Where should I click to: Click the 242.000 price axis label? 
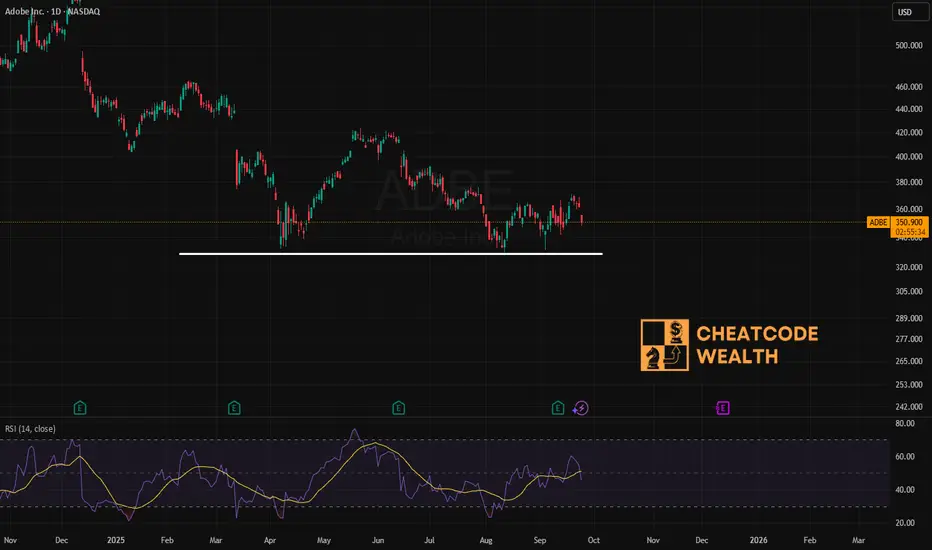click(909, 407)
